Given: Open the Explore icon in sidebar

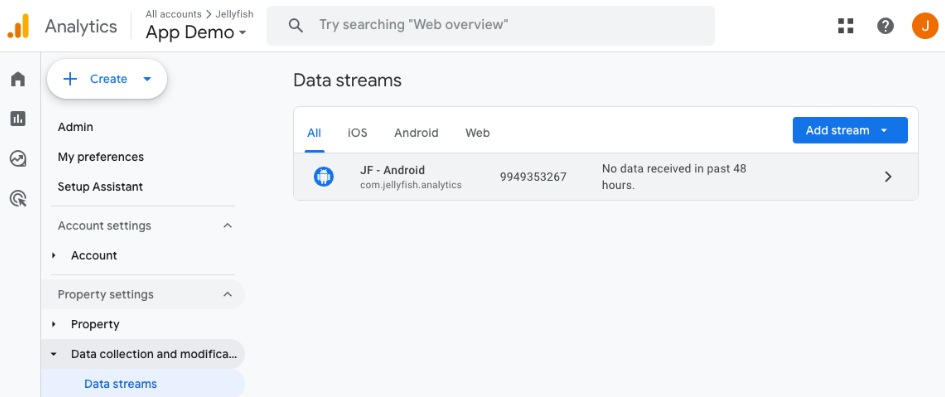Looking at the screenshot, I should (x=18, y=158).
